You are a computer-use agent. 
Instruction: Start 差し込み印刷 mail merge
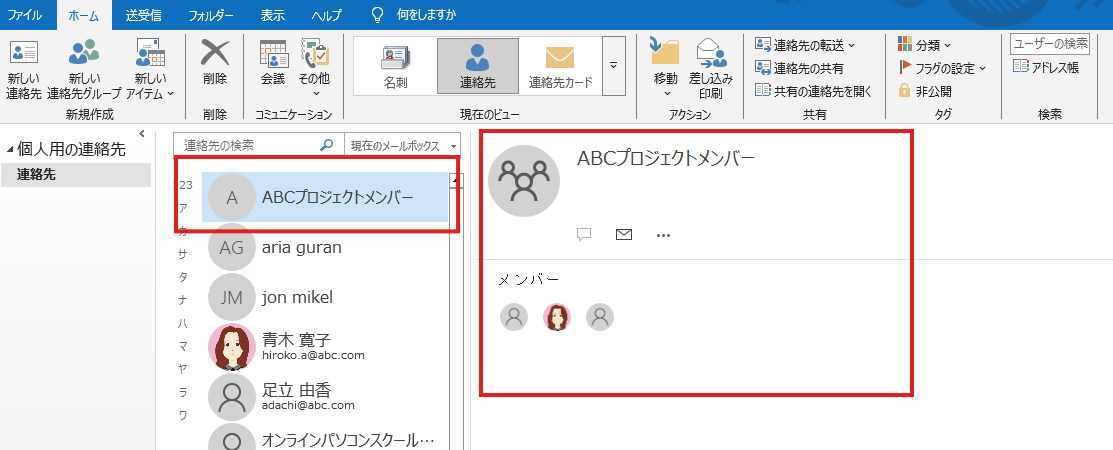tap(711, 68)
